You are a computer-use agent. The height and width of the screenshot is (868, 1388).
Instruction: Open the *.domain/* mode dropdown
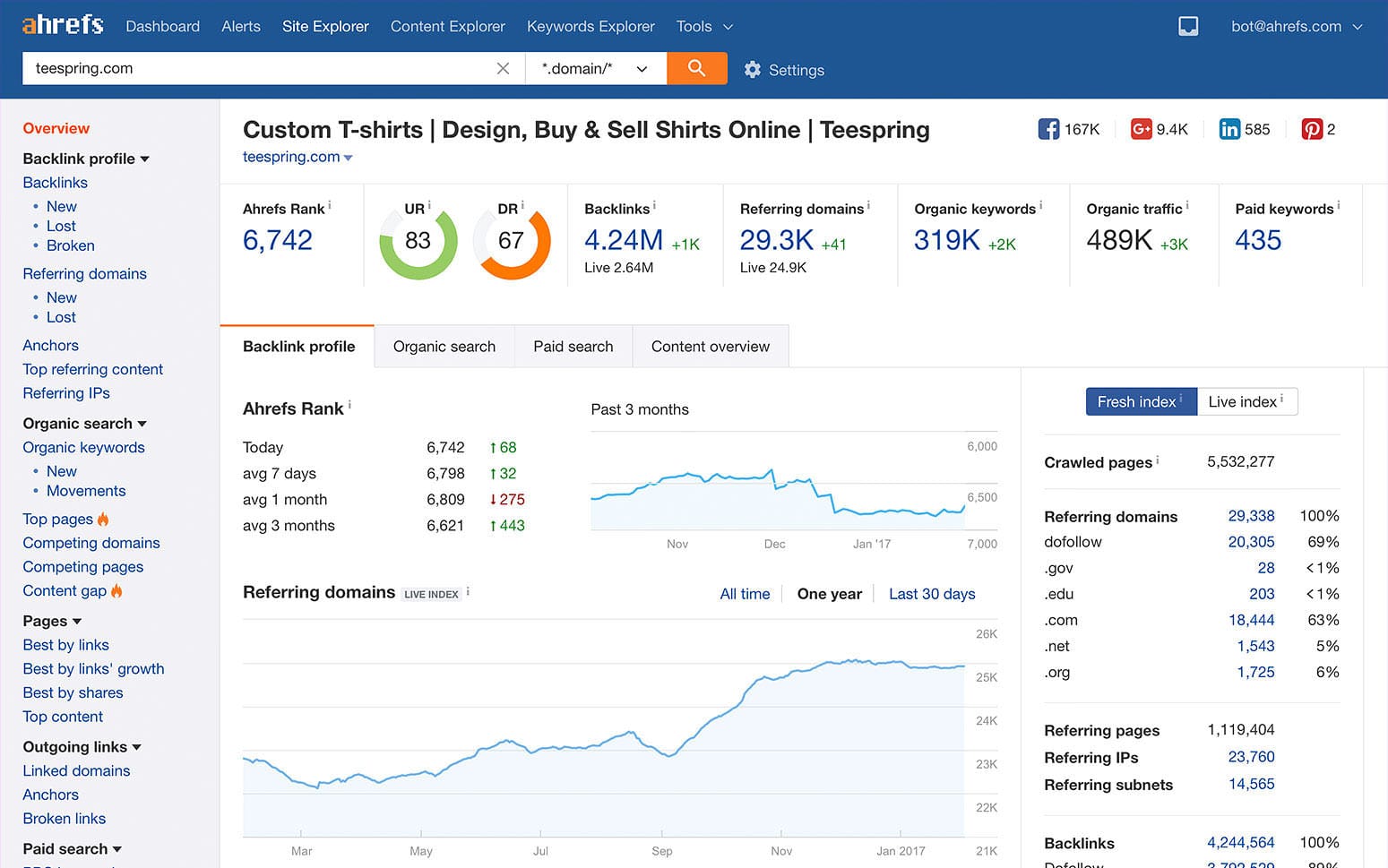point(594,69)
